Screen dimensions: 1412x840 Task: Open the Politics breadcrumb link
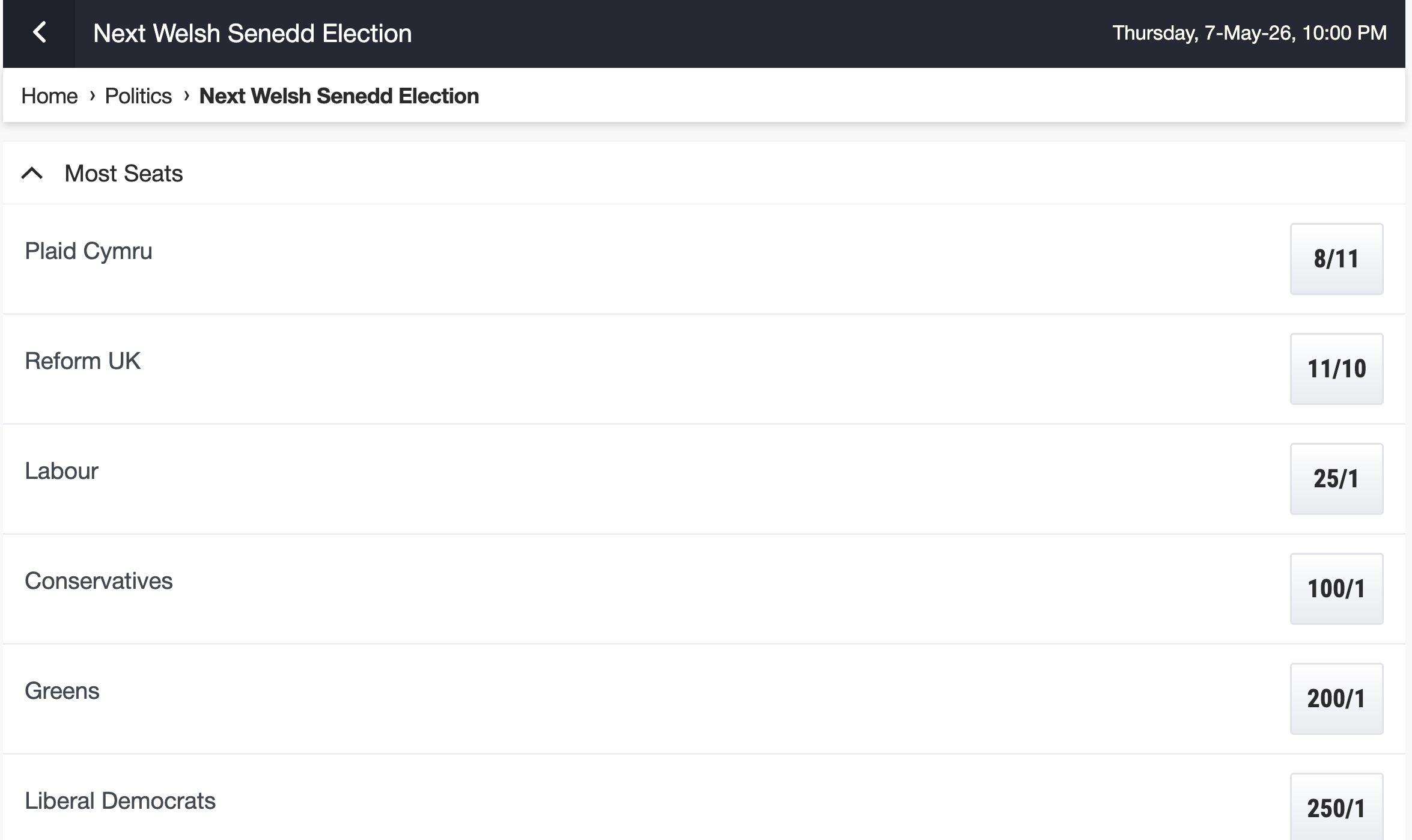click(138, 96)
